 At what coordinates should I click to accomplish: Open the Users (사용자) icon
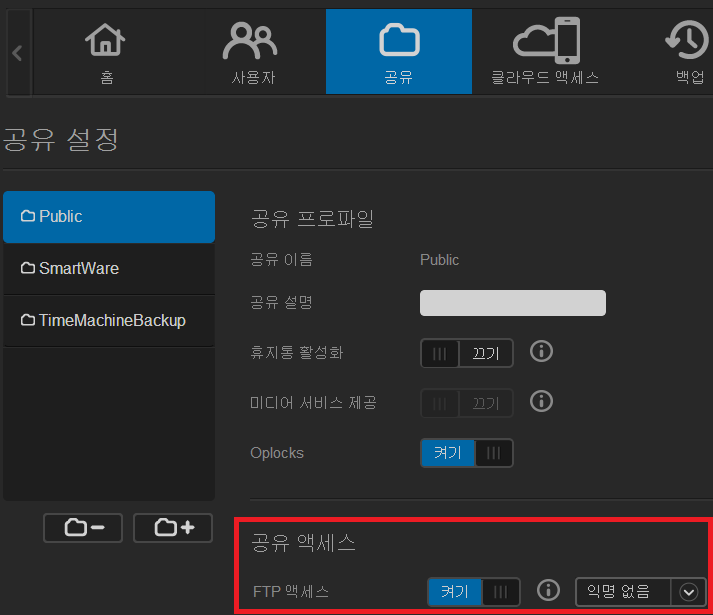pos(250,41)
